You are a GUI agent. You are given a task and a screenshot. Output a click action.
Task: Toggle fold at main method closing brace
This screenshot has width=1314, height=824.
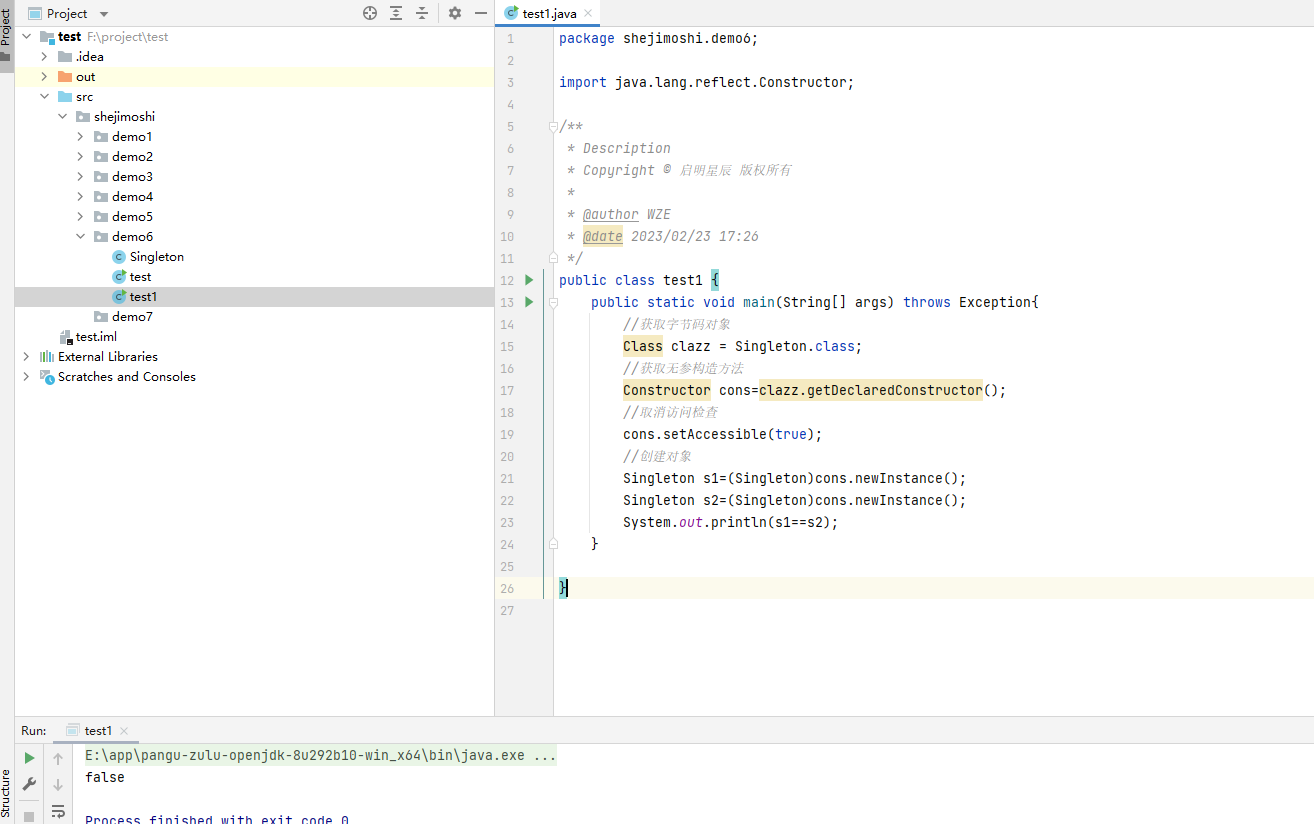point(552,544)
